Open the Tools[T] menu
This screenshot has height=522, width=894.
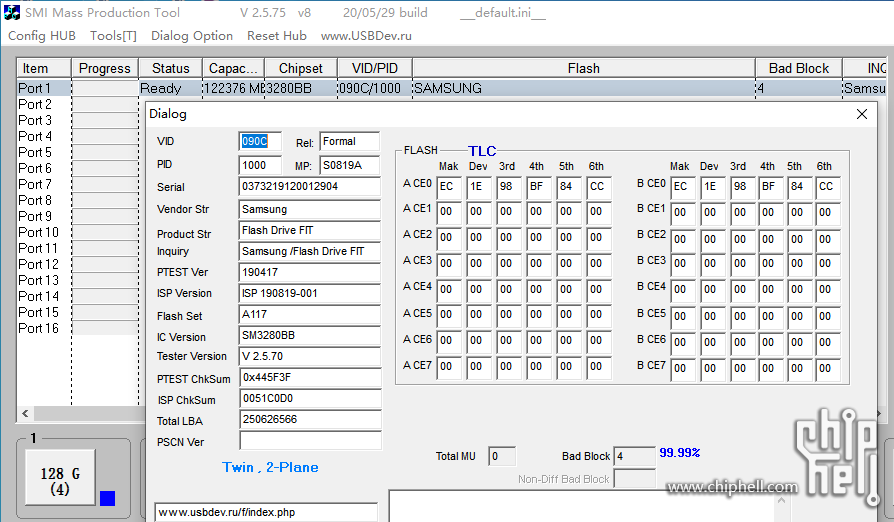pos(113,36)
